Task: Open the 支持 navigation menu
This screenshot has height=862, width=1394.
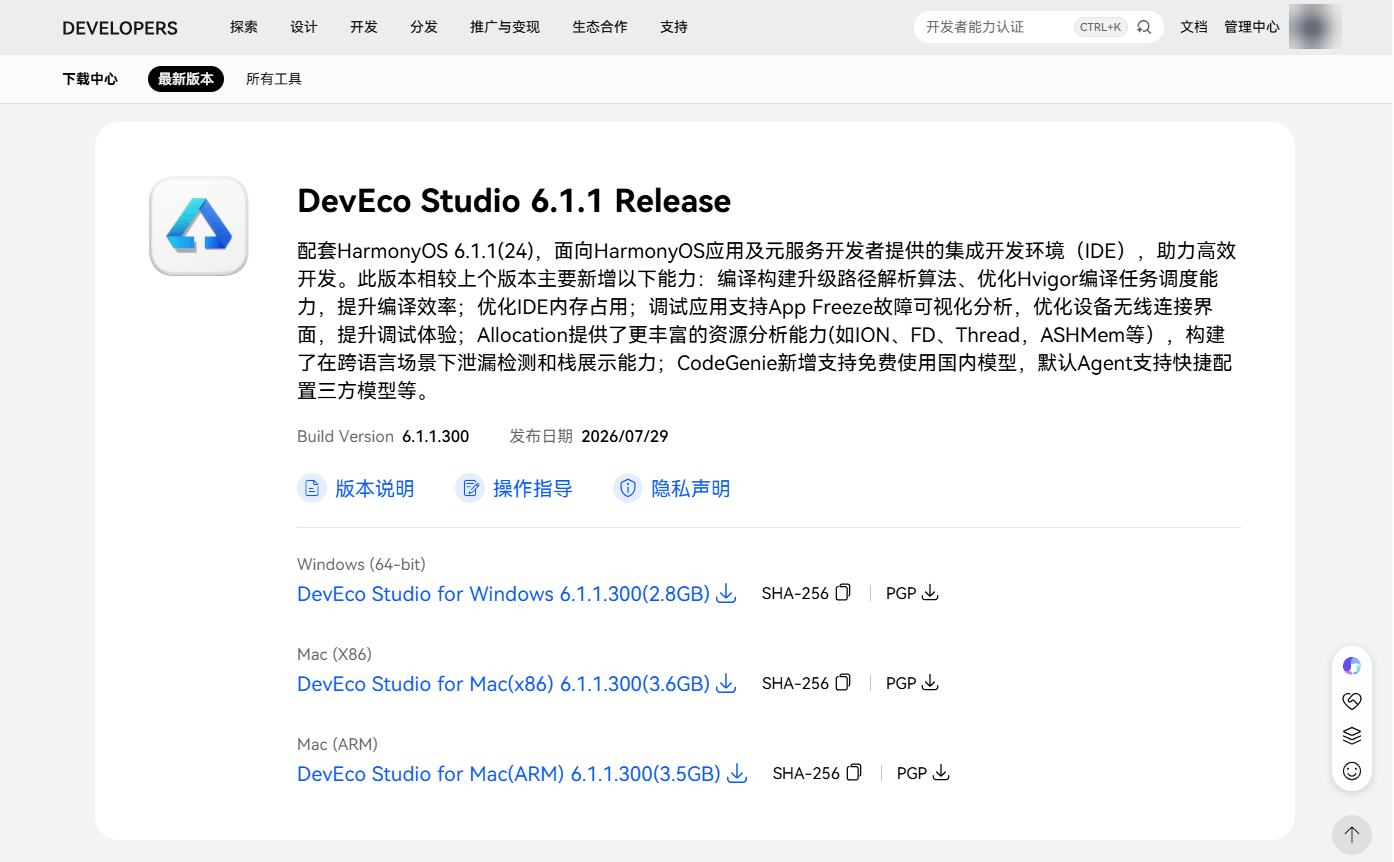Action: [674, 27]
